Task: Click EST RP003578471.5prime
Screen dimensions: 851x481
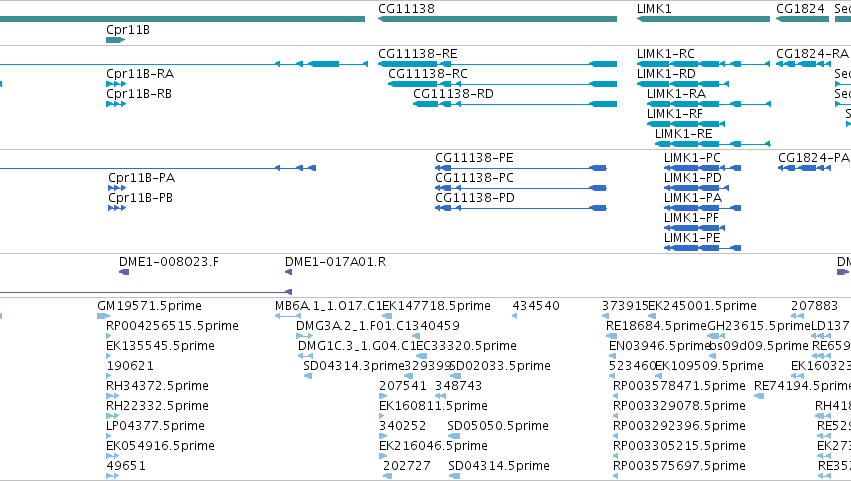Action: 679,387
